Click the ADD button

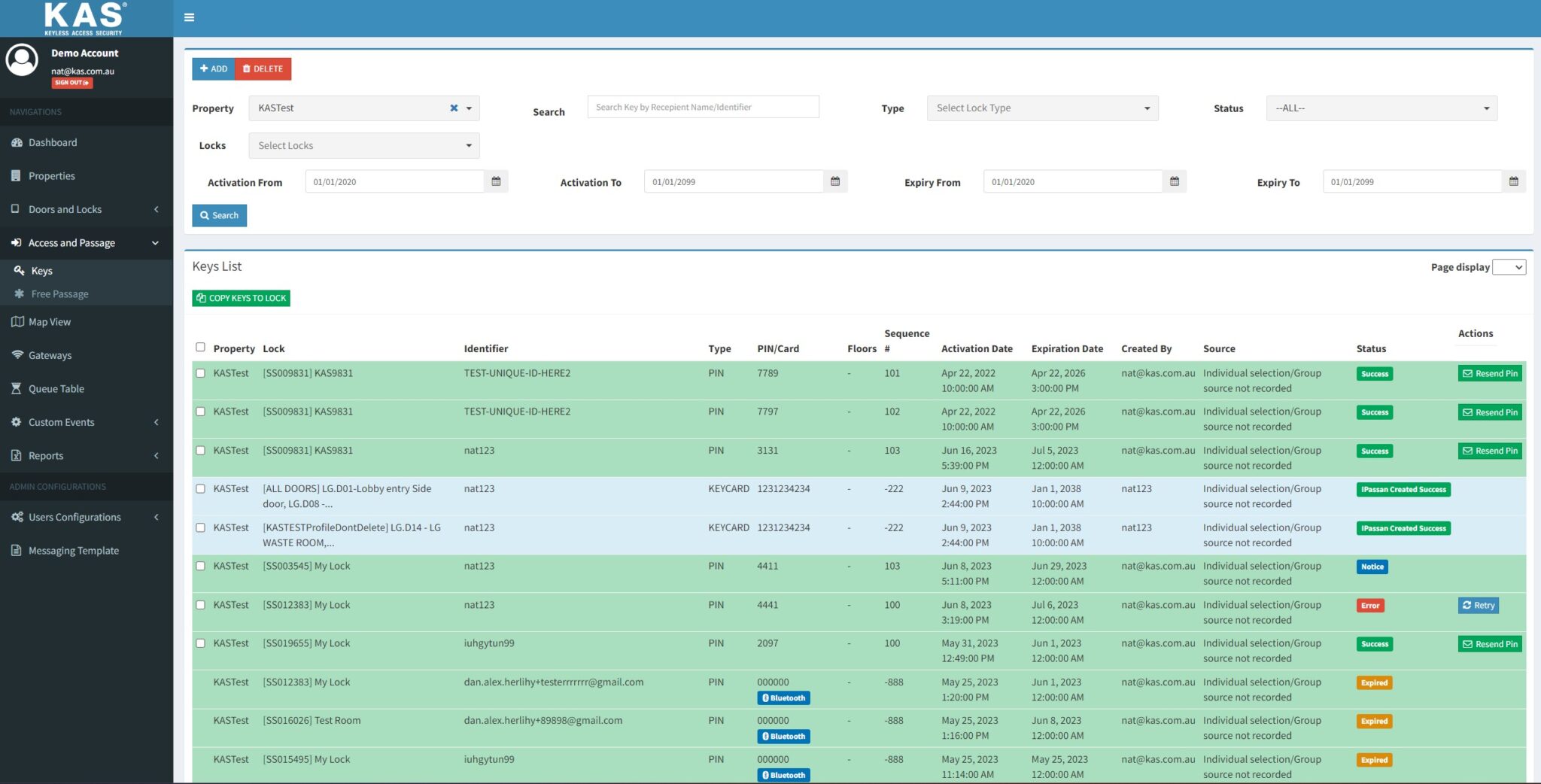pos(214,68)
